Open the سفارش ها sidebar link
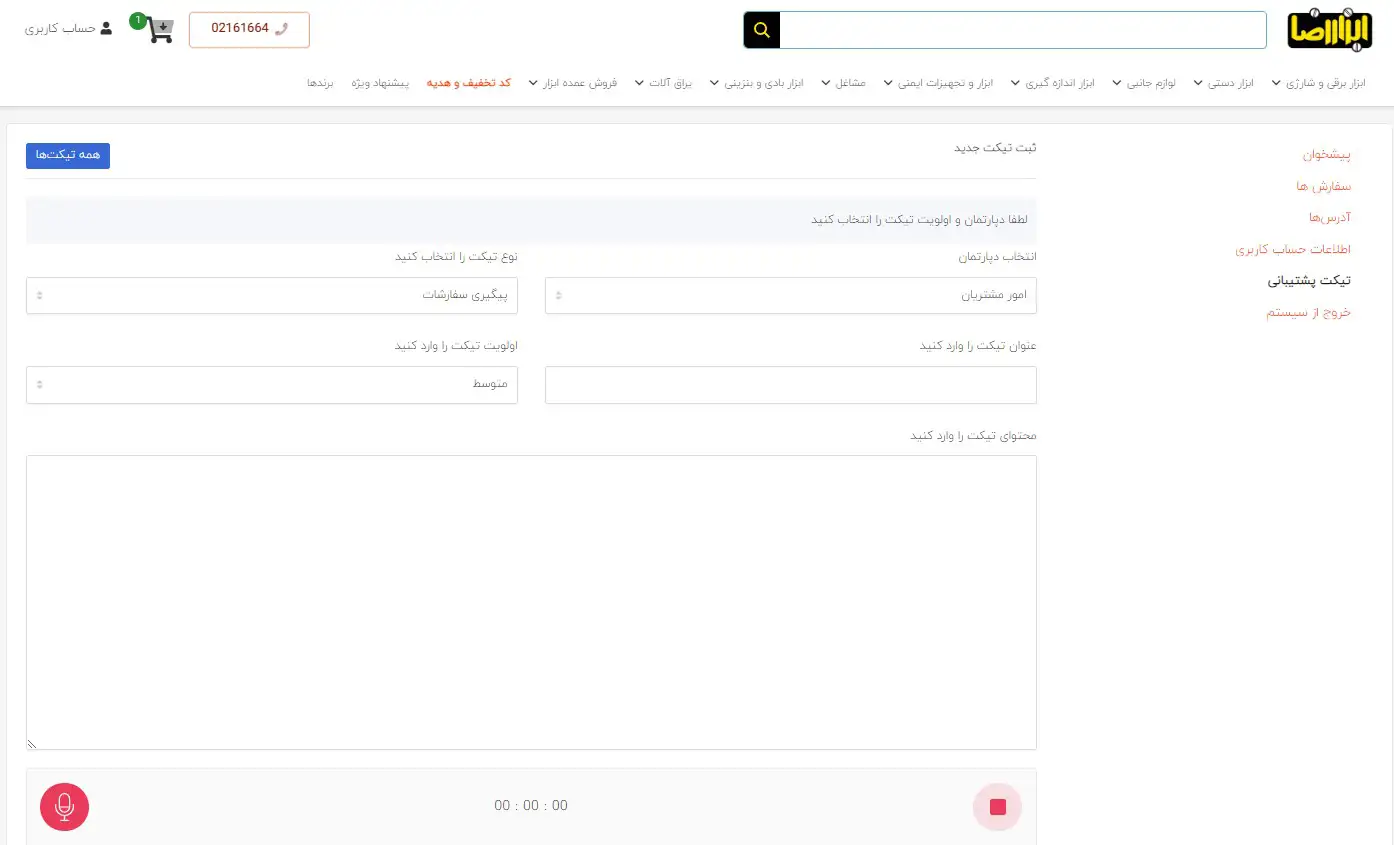 click(x=1324, y=186)
